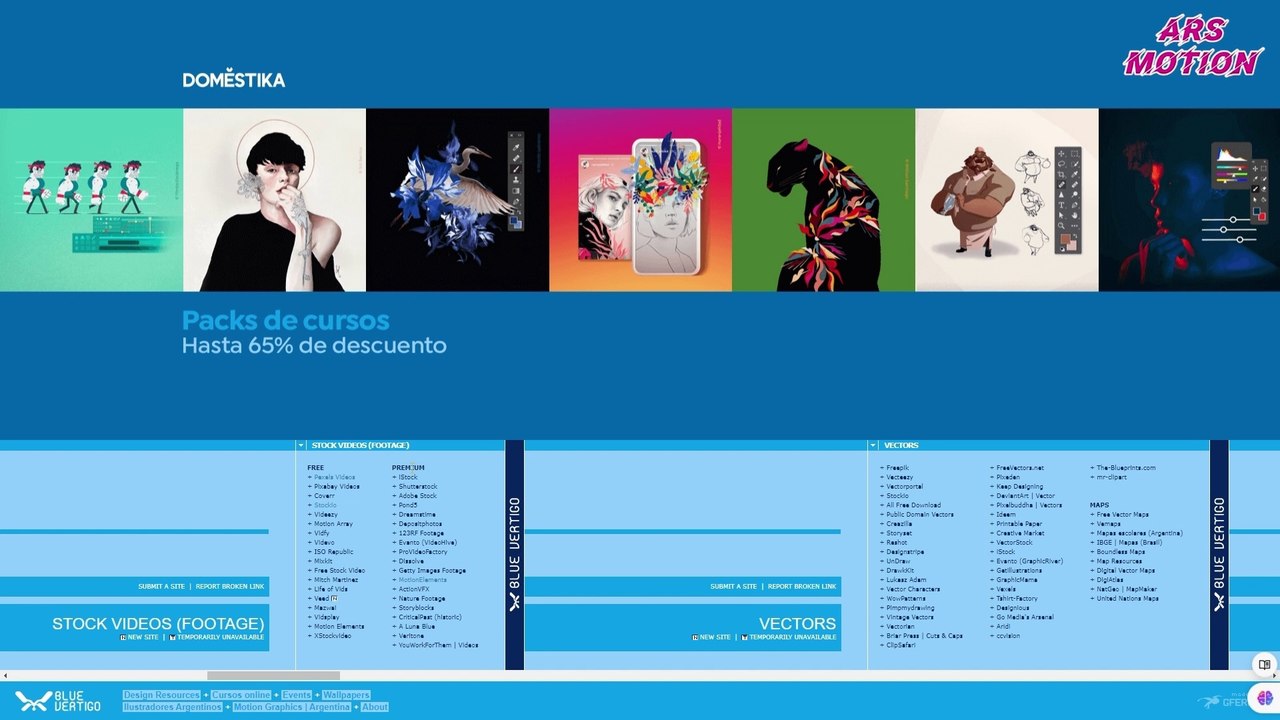Visit the Pond5 link
This screenshot has height=720, width=1280.
coord(407,506)
